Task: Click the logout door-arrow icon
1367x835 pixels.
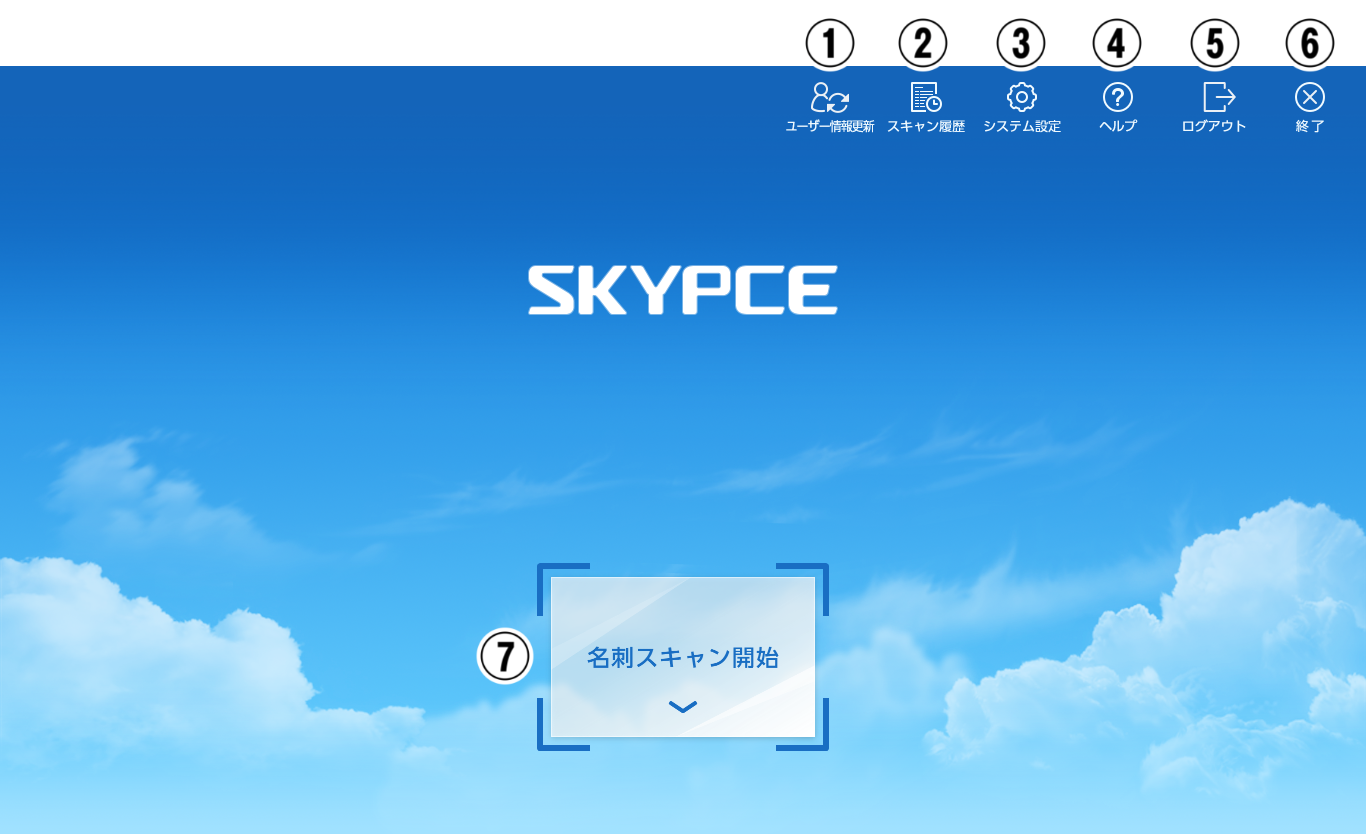Action: coord(1218,97)
